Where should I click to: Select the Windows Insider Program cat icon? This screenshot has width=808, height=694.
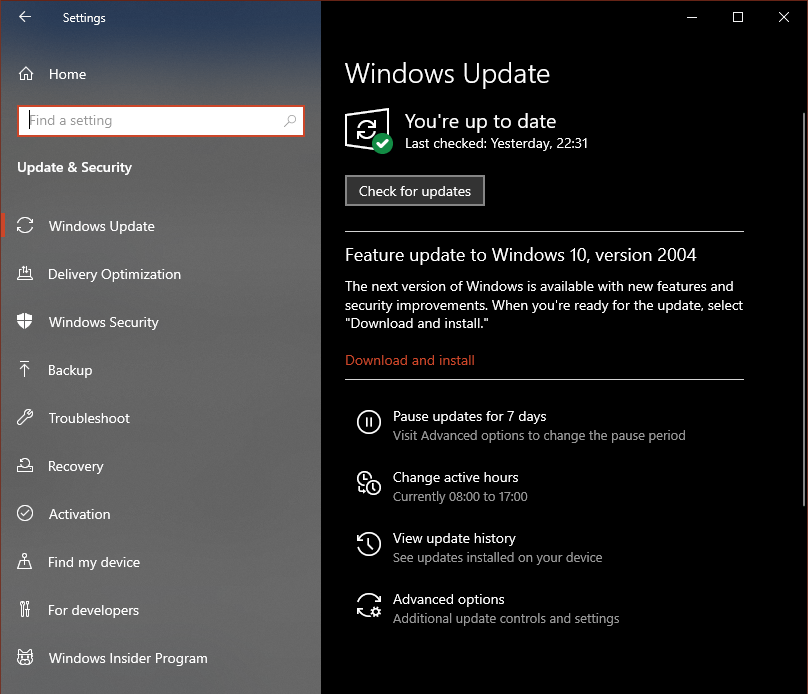pyautogui.click(x=25, y=657)
